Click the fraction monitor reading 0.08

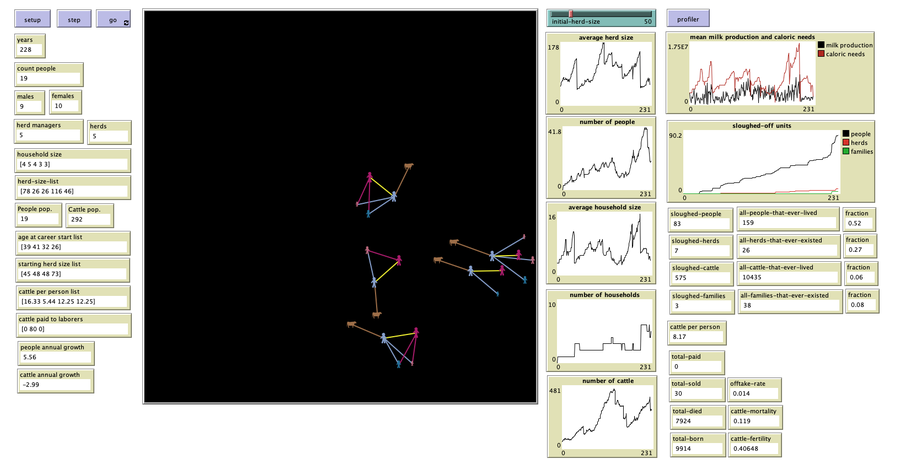pyautogui.click(x=862, y=301)
